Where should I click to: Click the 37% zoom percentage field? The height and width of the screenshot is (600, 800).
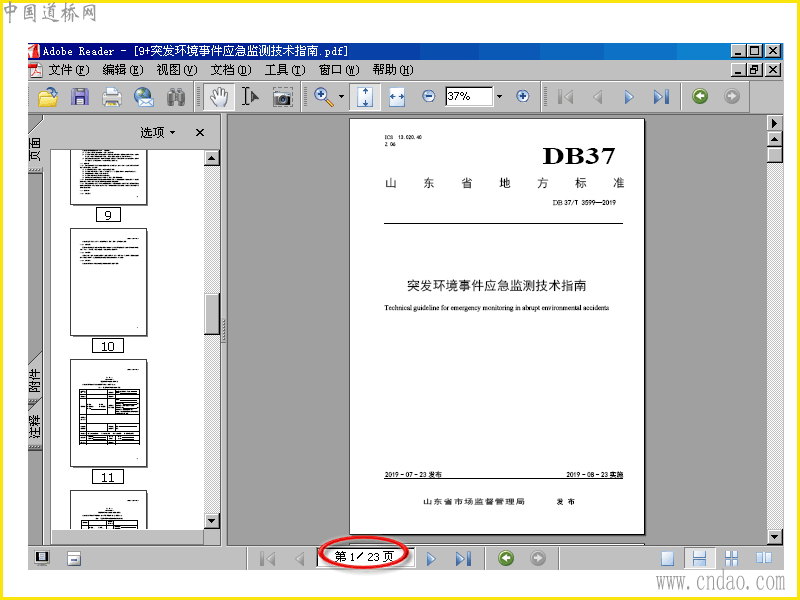(x=469, y=96)
